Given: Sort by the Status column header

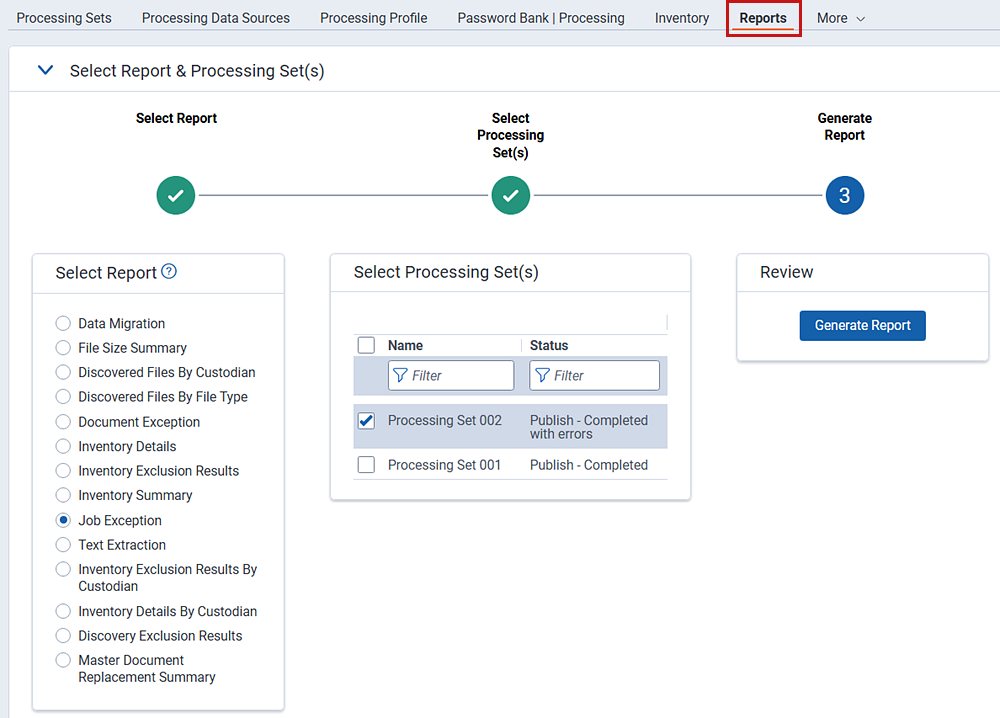Looking at the screenshot, I should (x=549, y=345).
